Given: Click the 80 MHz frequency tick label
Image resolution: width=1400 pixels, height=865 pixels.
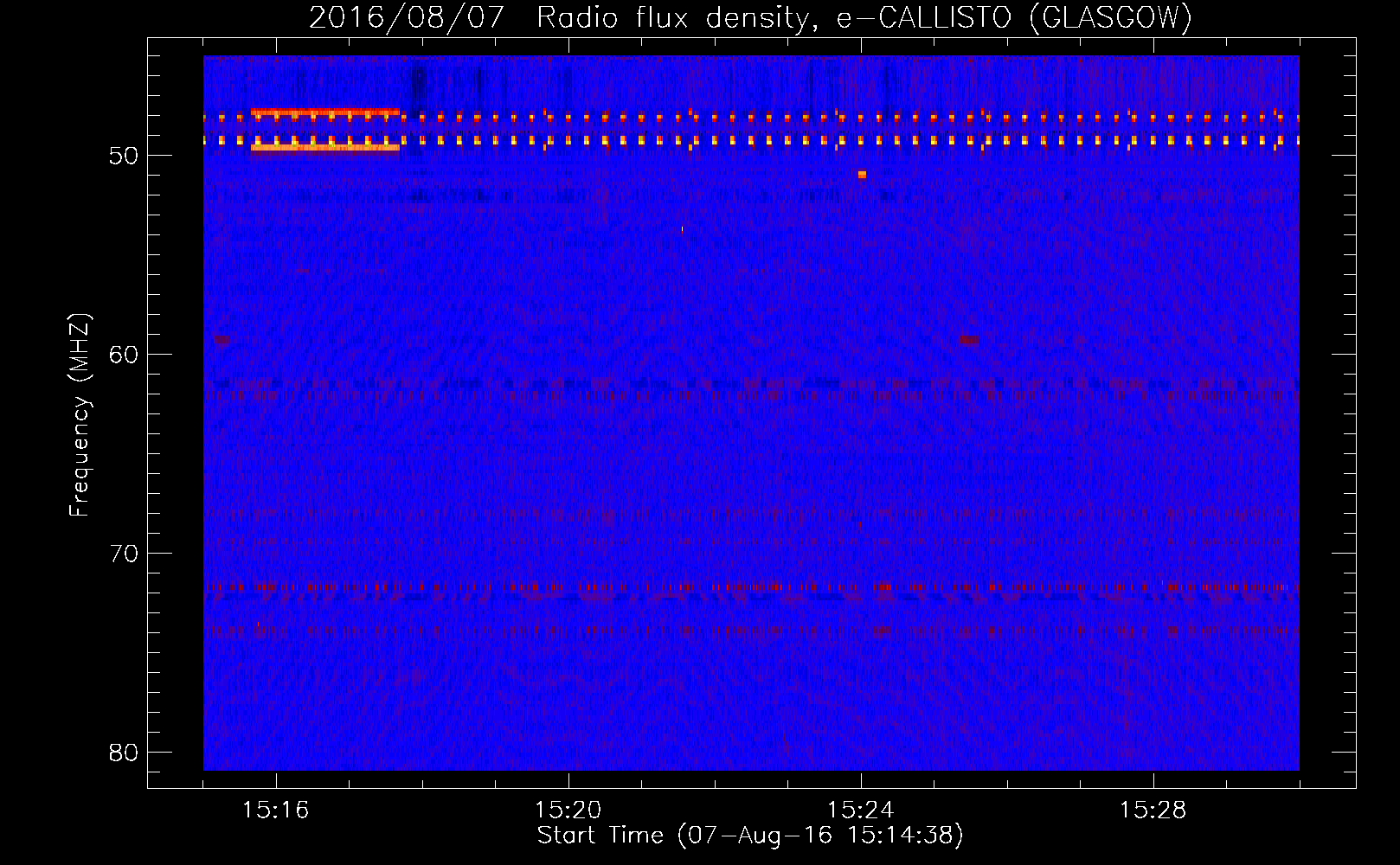Looking at the screenshot, I should click(124, 753).
